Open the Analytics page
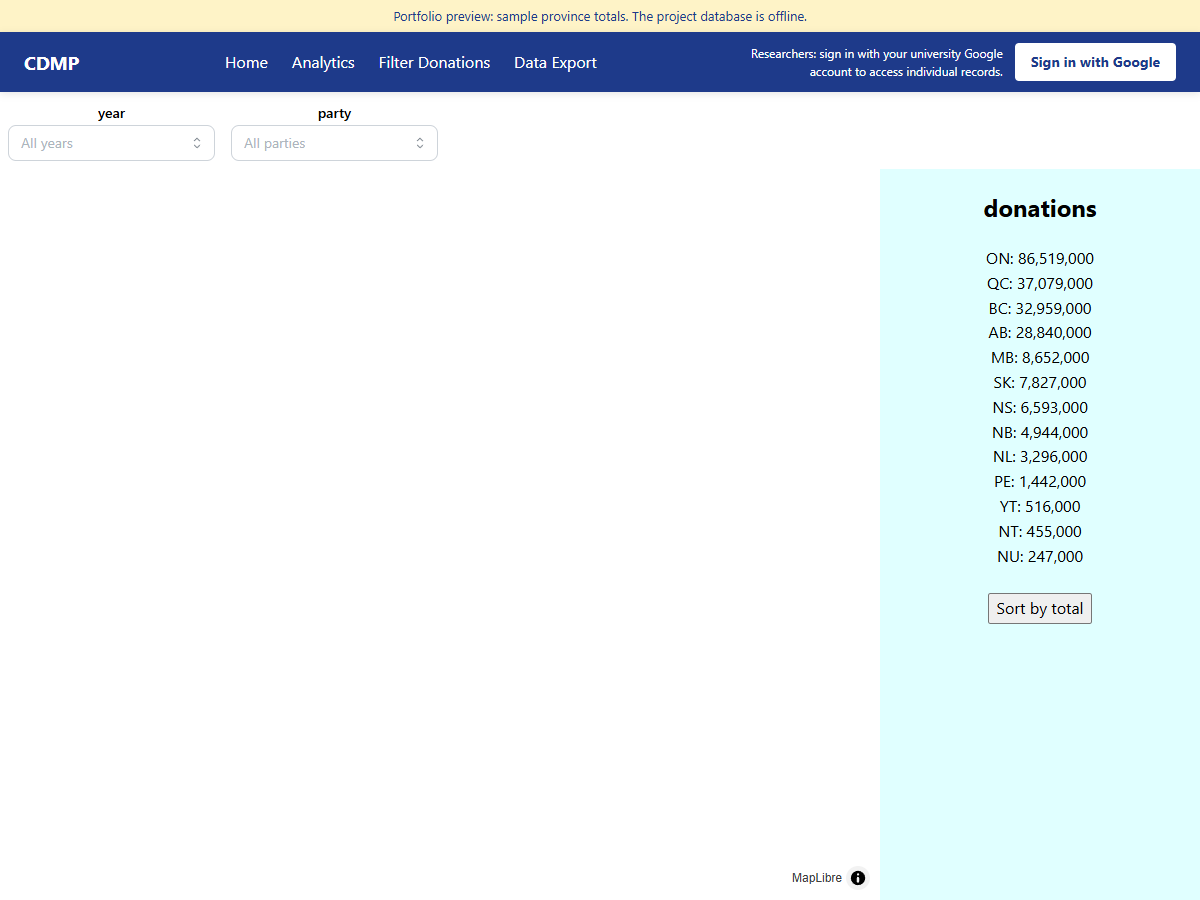 (x=323, y=62)
